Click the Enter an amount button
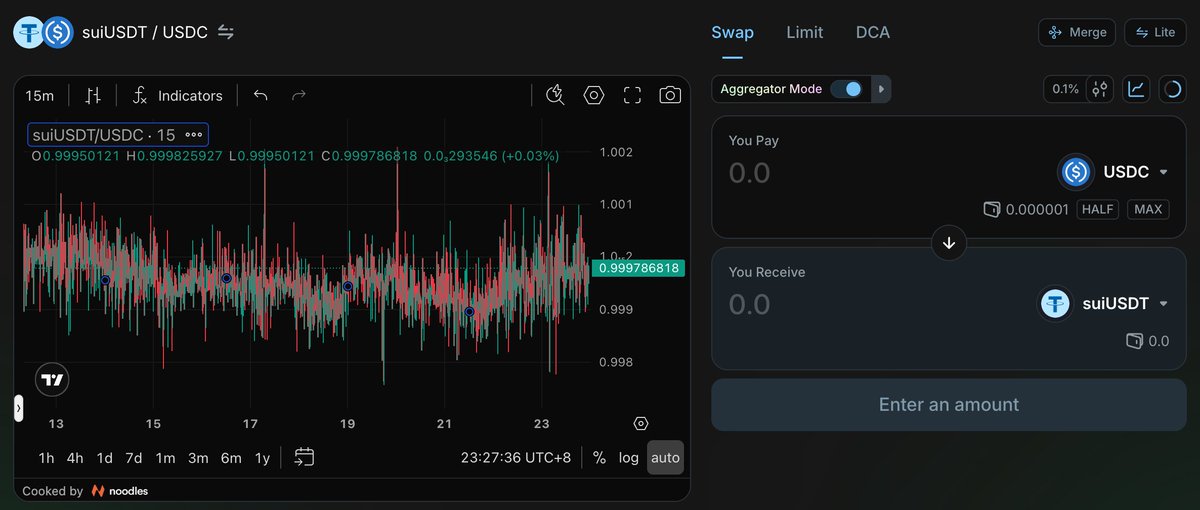Screen dimensions: 1200x510 pyautogui.click(x=949, y=405)
